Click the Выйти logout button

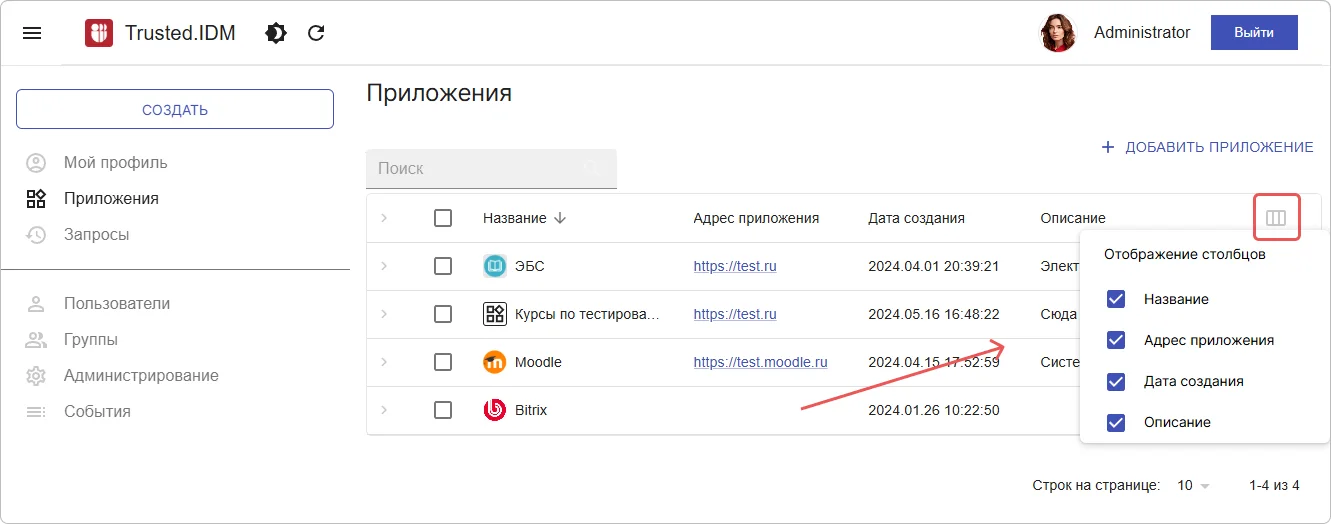1254,32
